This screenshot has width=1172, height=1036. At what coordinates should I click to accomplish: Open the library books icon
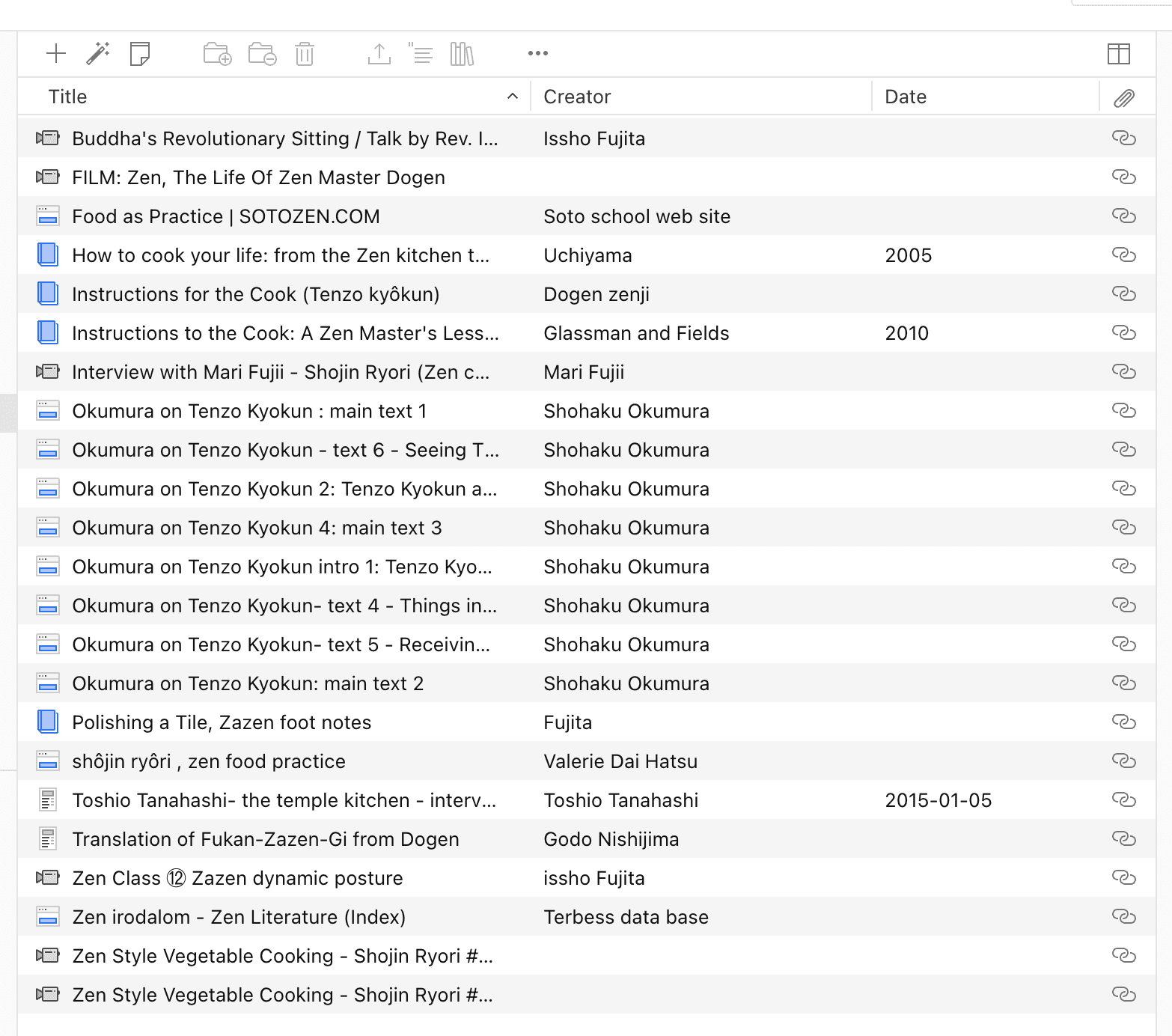coord(462,53)
